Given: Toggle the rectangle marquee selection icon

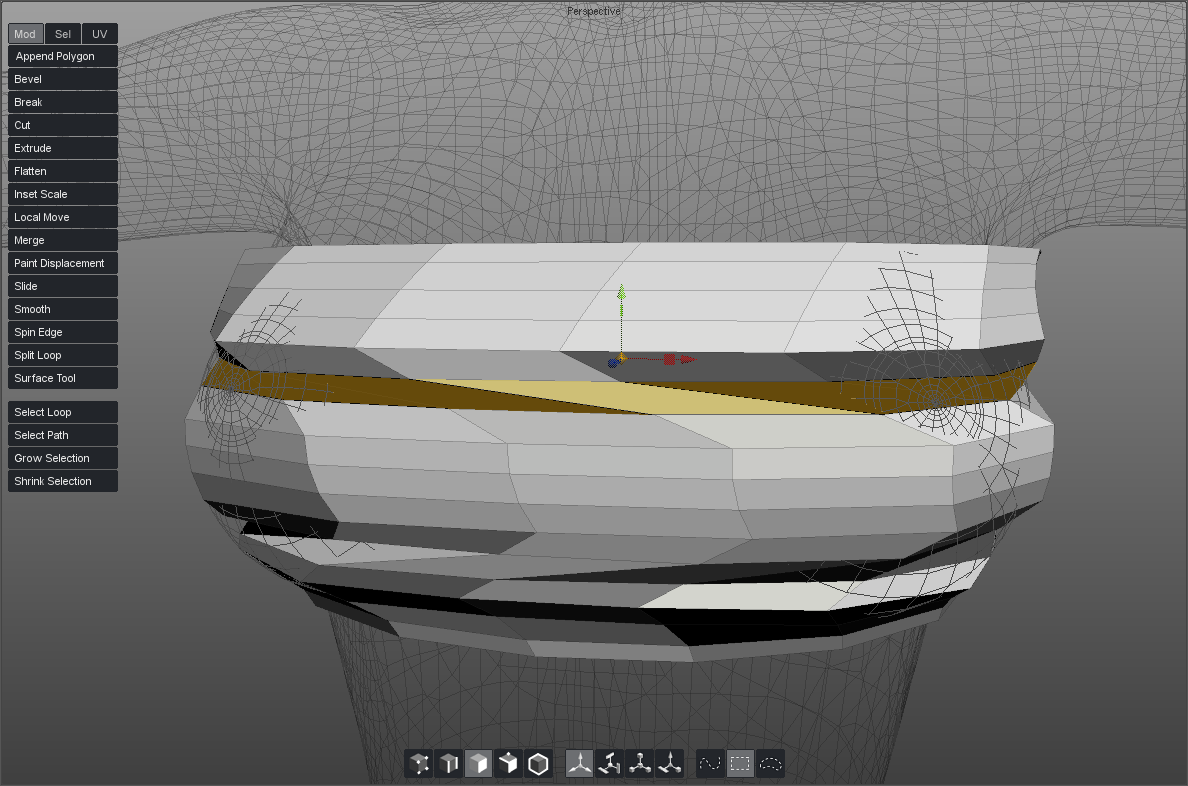Looking at the screenshot, I should pos(740,765).
